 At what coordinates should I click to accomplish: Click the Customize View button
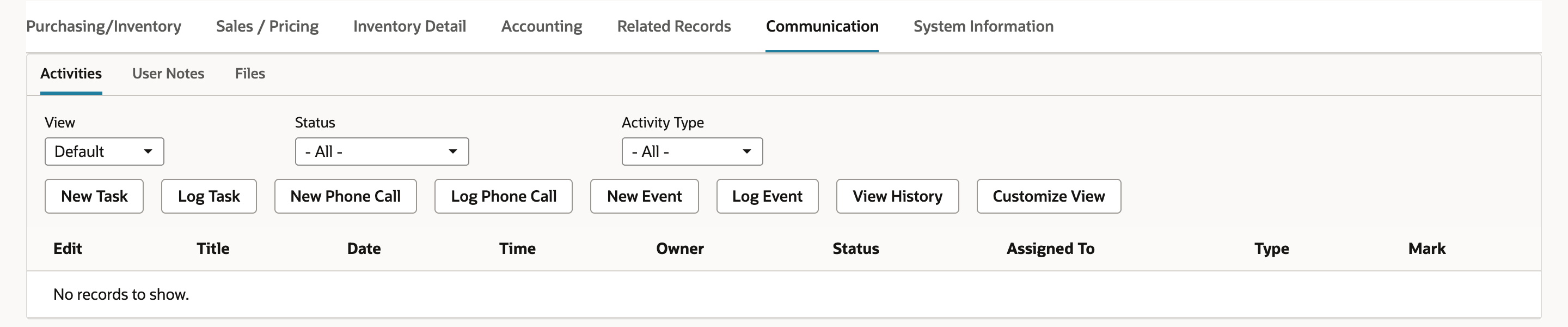pyautogui.click(x=1049, y=196)
